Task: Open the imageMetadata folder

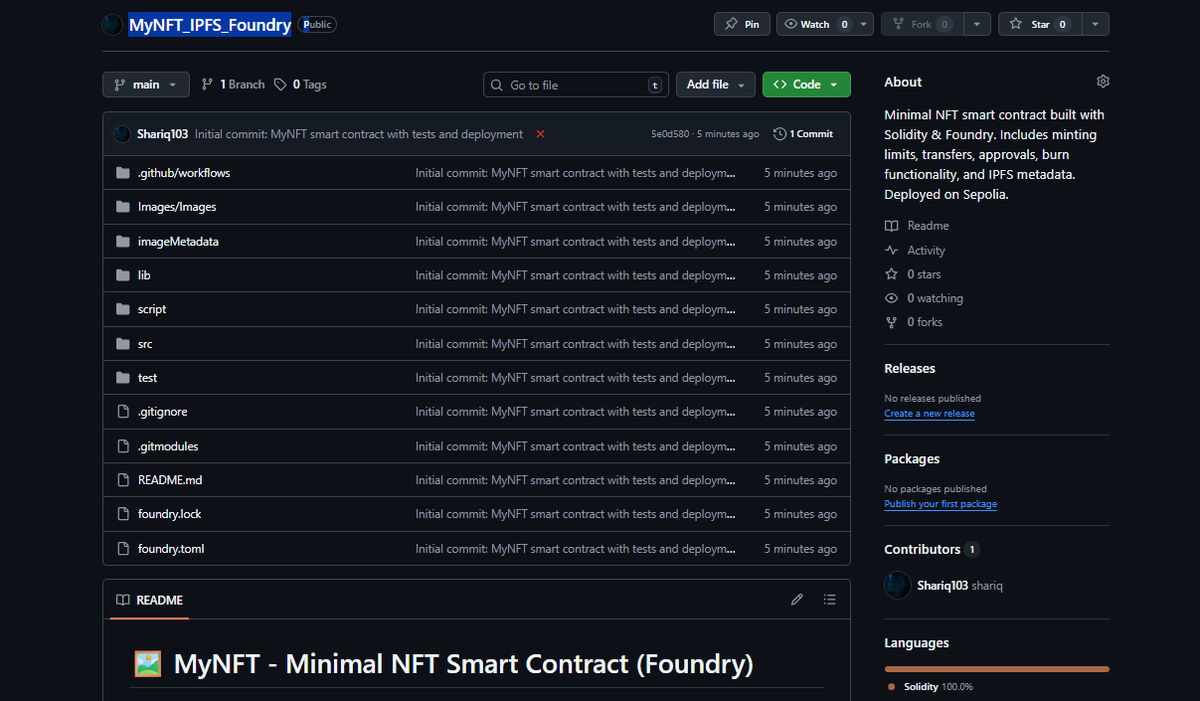Action: click(x=178, y=241)
